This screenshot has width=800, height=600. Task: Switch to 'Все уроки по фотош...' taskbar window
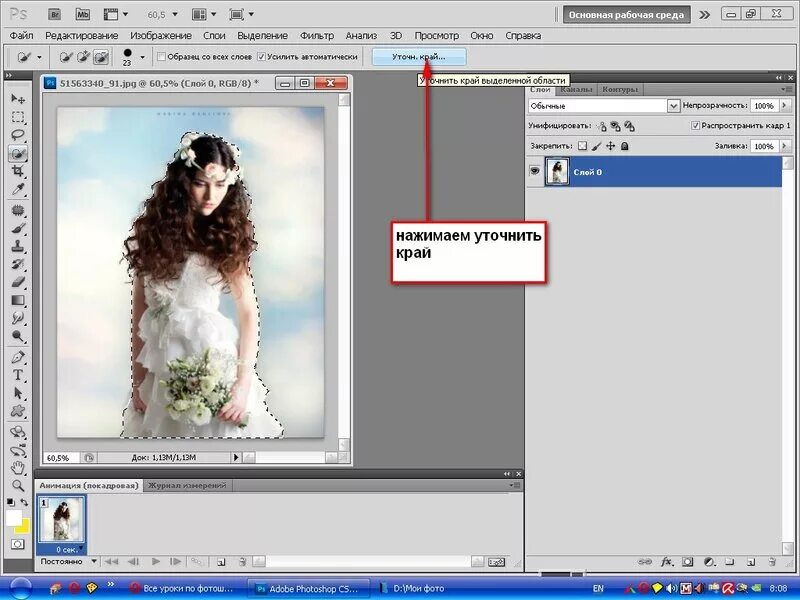point(182,588)
